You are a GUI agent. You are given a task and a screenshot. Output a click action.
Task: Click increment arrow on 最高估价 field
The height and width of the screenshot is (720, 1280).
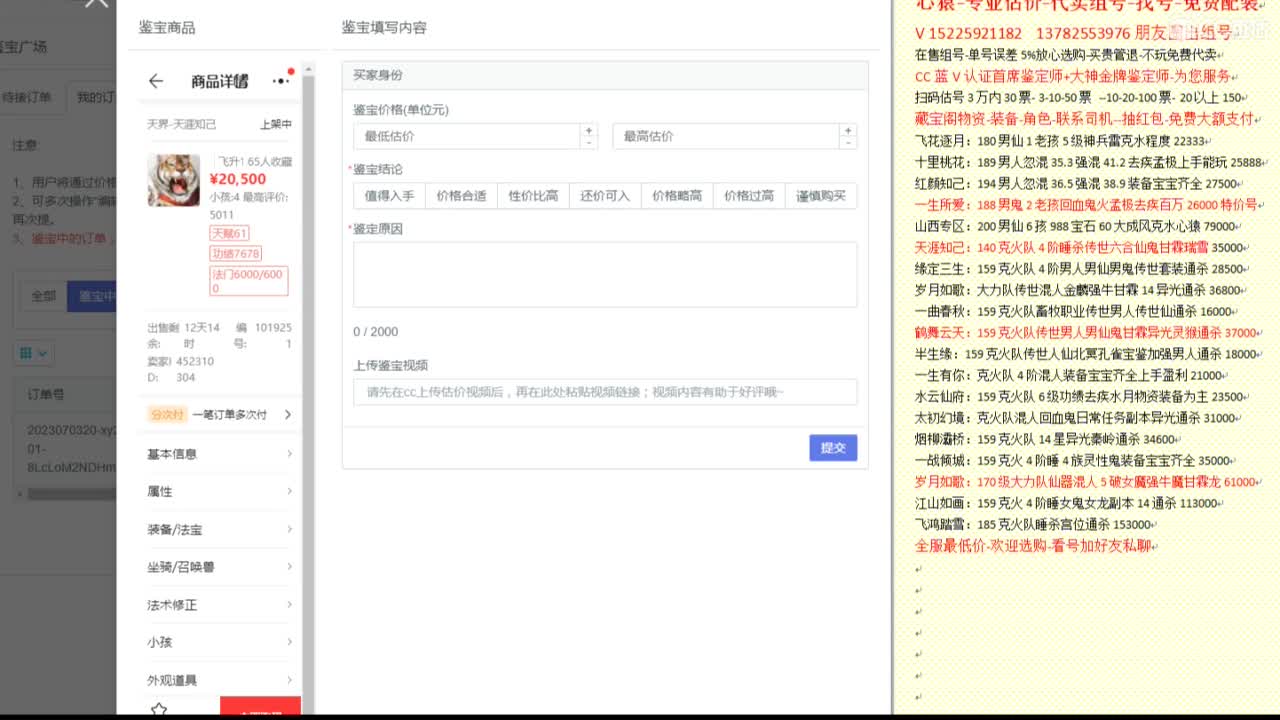848,130
